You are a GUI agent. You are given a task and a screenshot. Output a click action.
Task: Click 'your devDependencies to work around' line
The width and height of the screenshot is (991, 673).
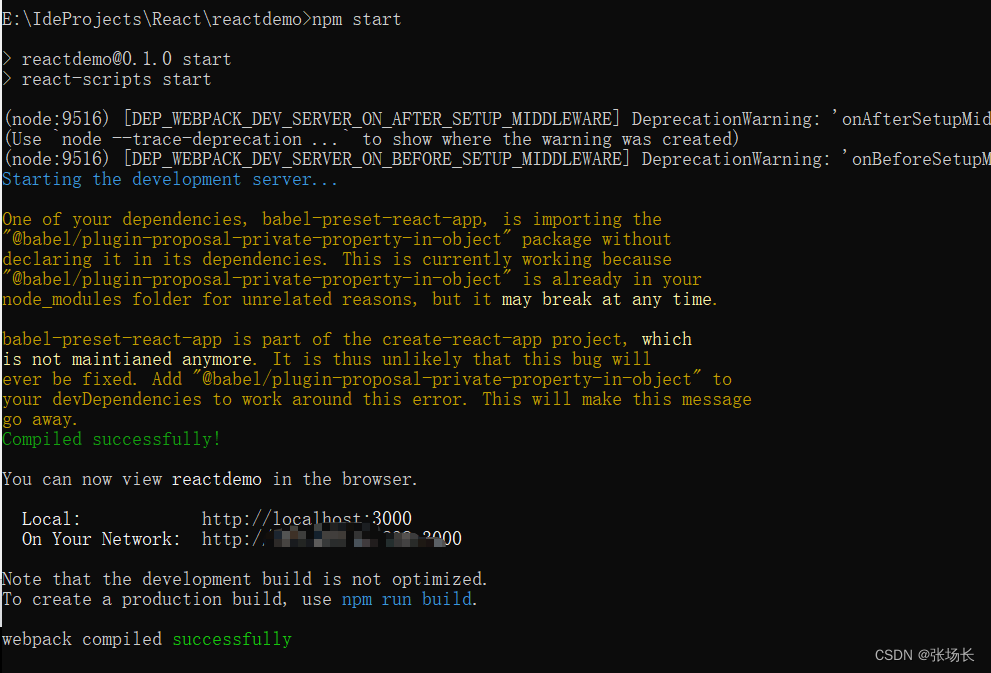click(377, 399)
